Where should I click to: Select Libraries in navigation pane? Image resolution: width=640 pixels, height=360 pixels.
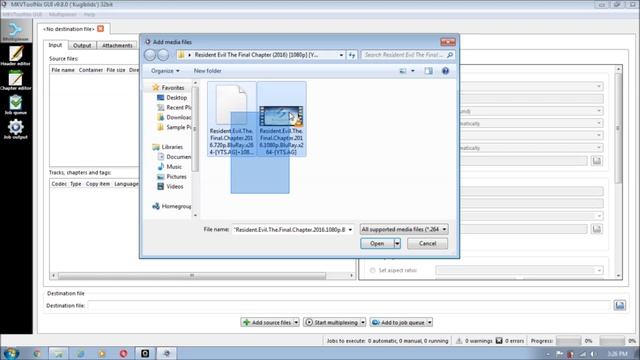(x=168, y=147)
